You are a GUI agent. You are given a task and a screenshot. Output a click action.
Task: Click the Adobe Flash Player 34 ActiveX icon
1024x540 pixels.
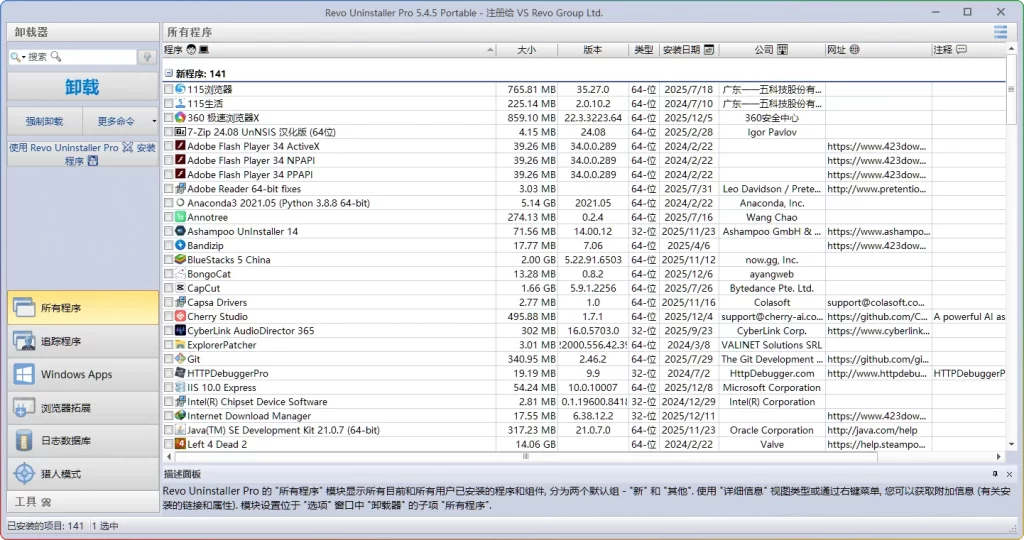tap(180, 146)
